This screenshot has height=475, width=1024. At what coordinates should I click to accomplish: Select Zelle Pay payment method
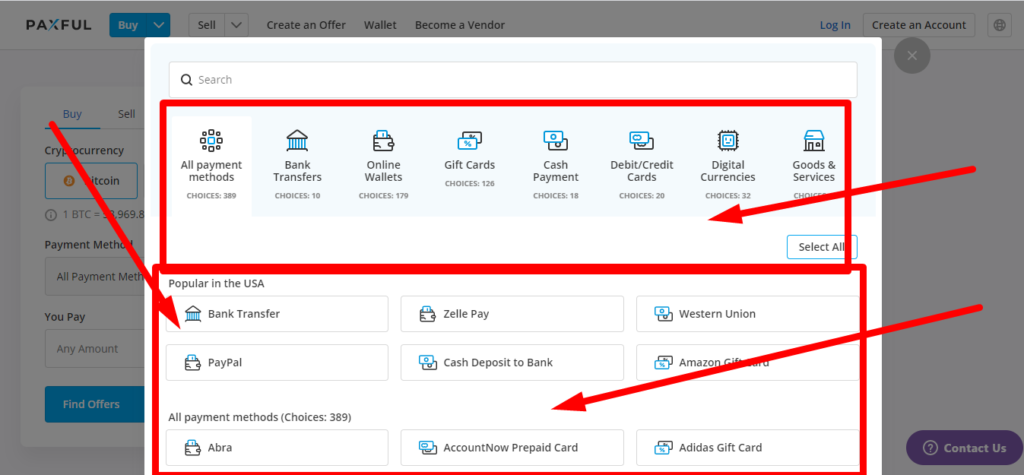511,314
